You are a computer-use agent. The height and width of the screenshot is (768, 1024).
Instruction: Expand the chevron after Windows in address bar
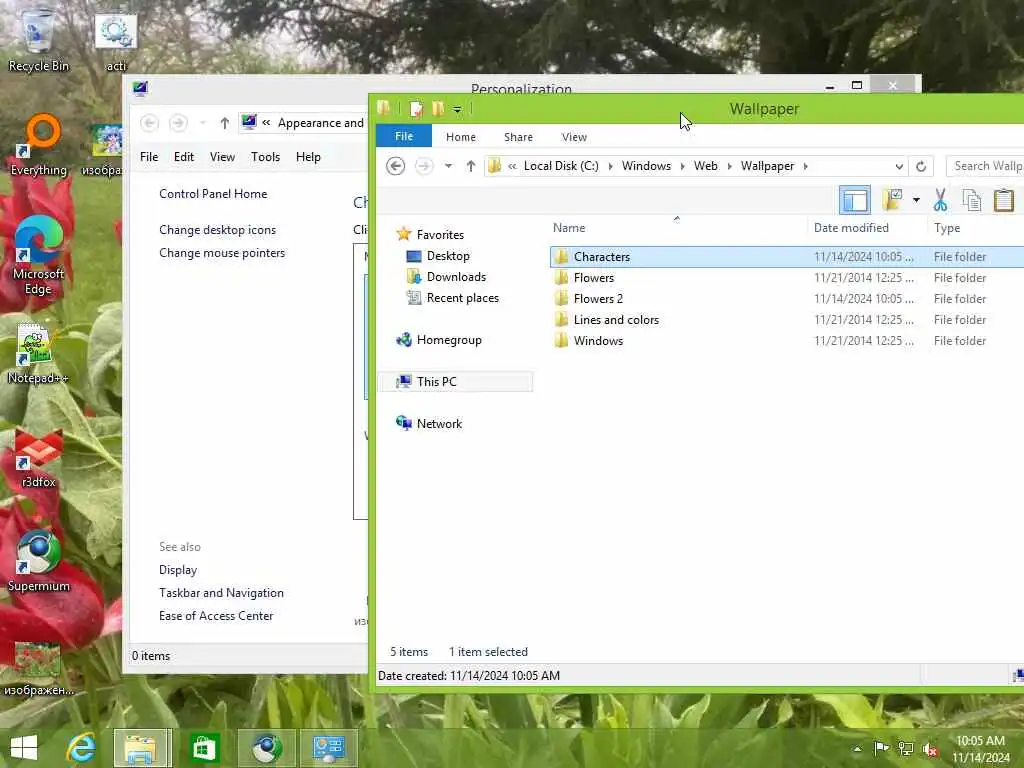(682, 167)
